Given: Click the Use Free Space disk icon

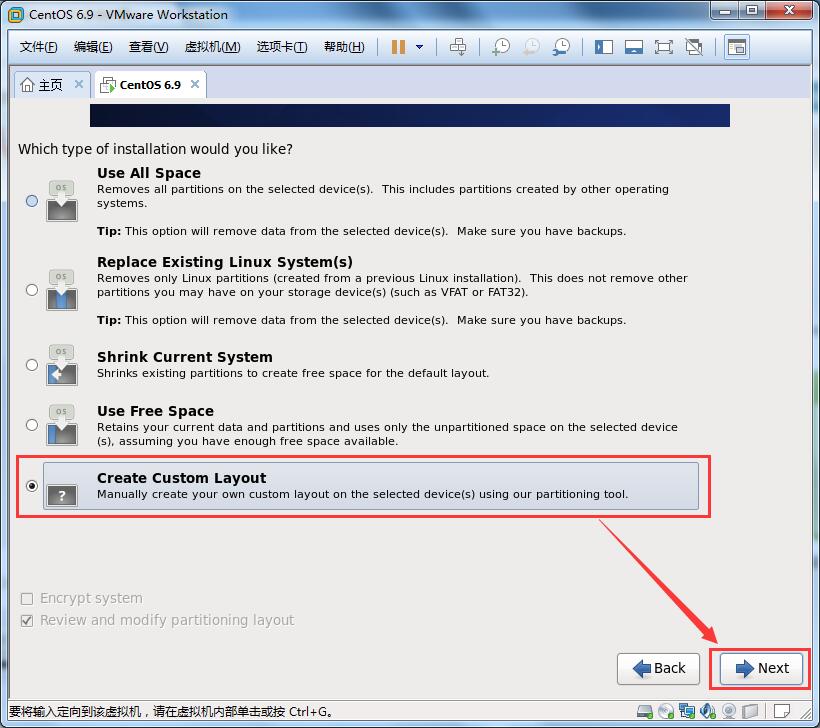Looking at the screenshot, I should 62,425.
